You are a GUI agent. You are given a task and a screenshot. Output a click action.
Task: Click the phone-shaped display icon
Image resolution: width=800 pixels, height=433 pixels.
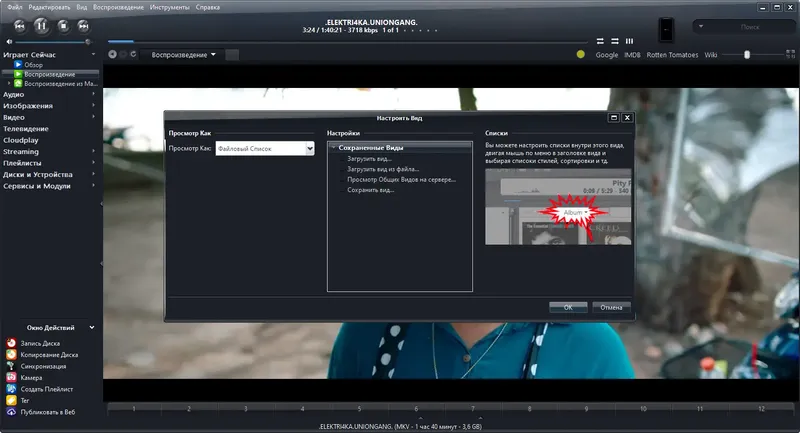(666, 30)
